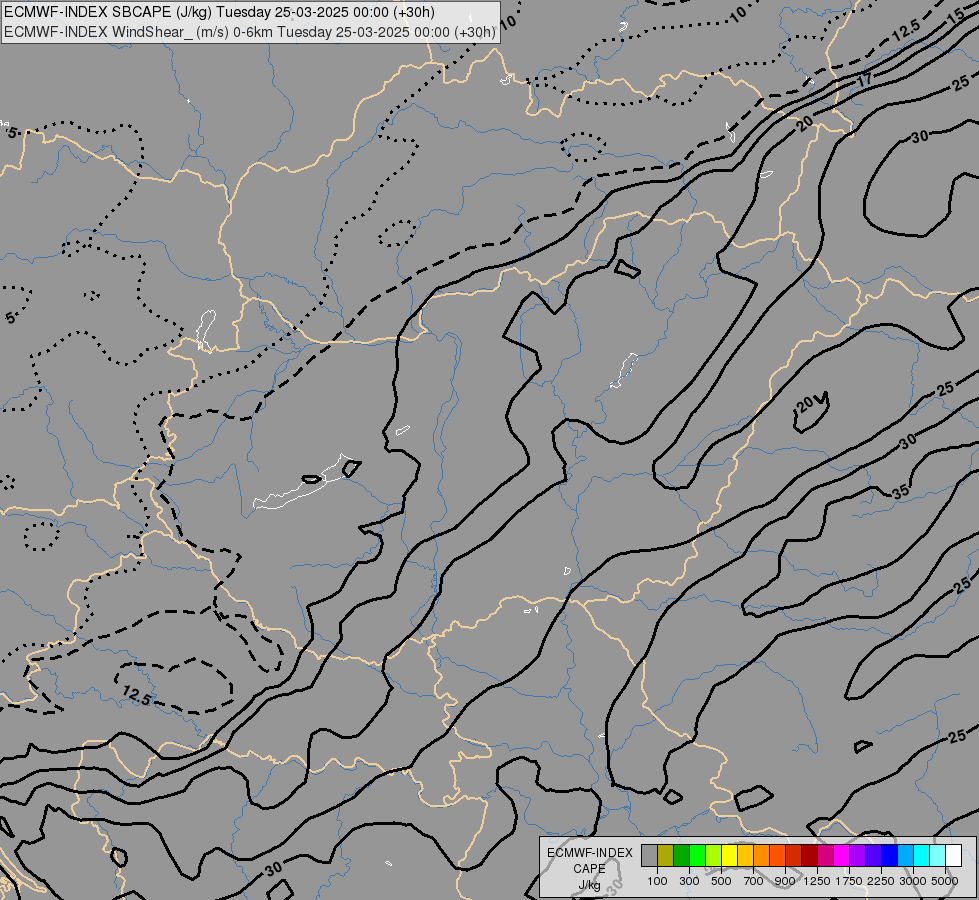The image size is (979, 900).
Task: Select the purple legend swatch
Action: tap(858, 856)
